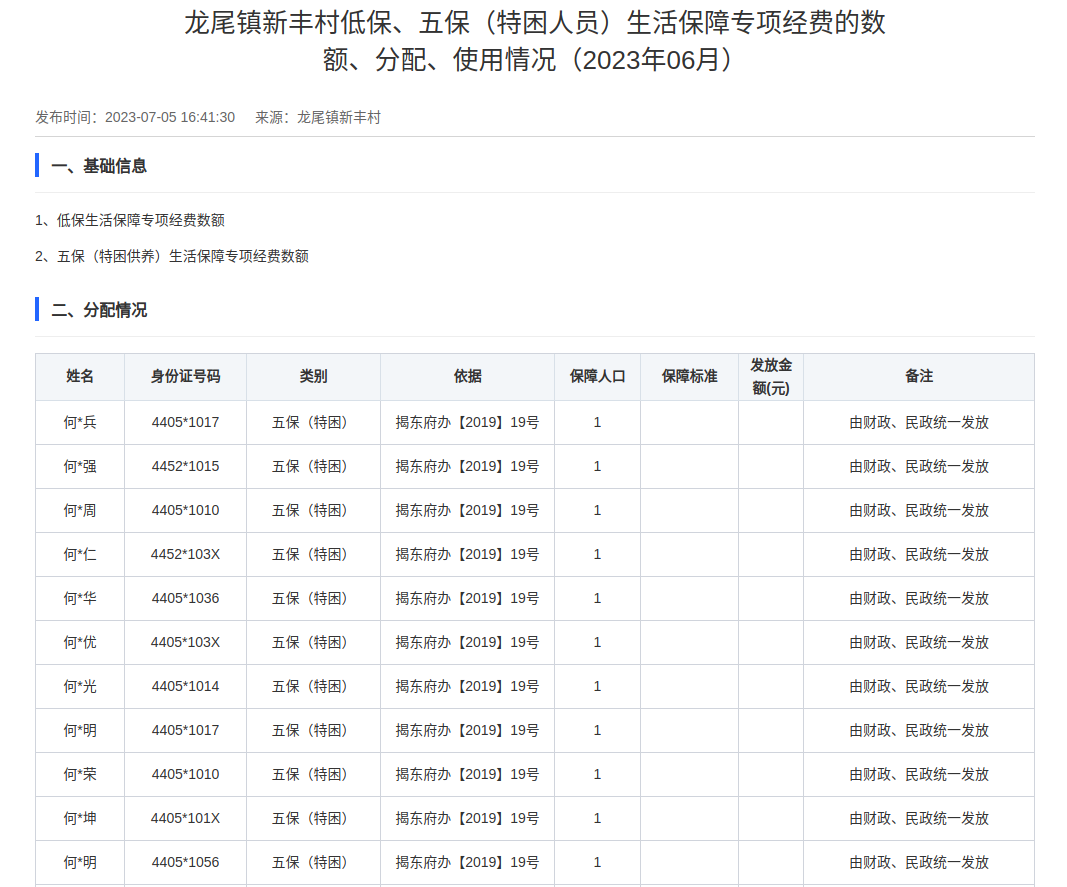This screenshot has width=1067, height=887.
Task: Click the source text 来源：龙尾镇新丰村
Action: pos(318,117)
